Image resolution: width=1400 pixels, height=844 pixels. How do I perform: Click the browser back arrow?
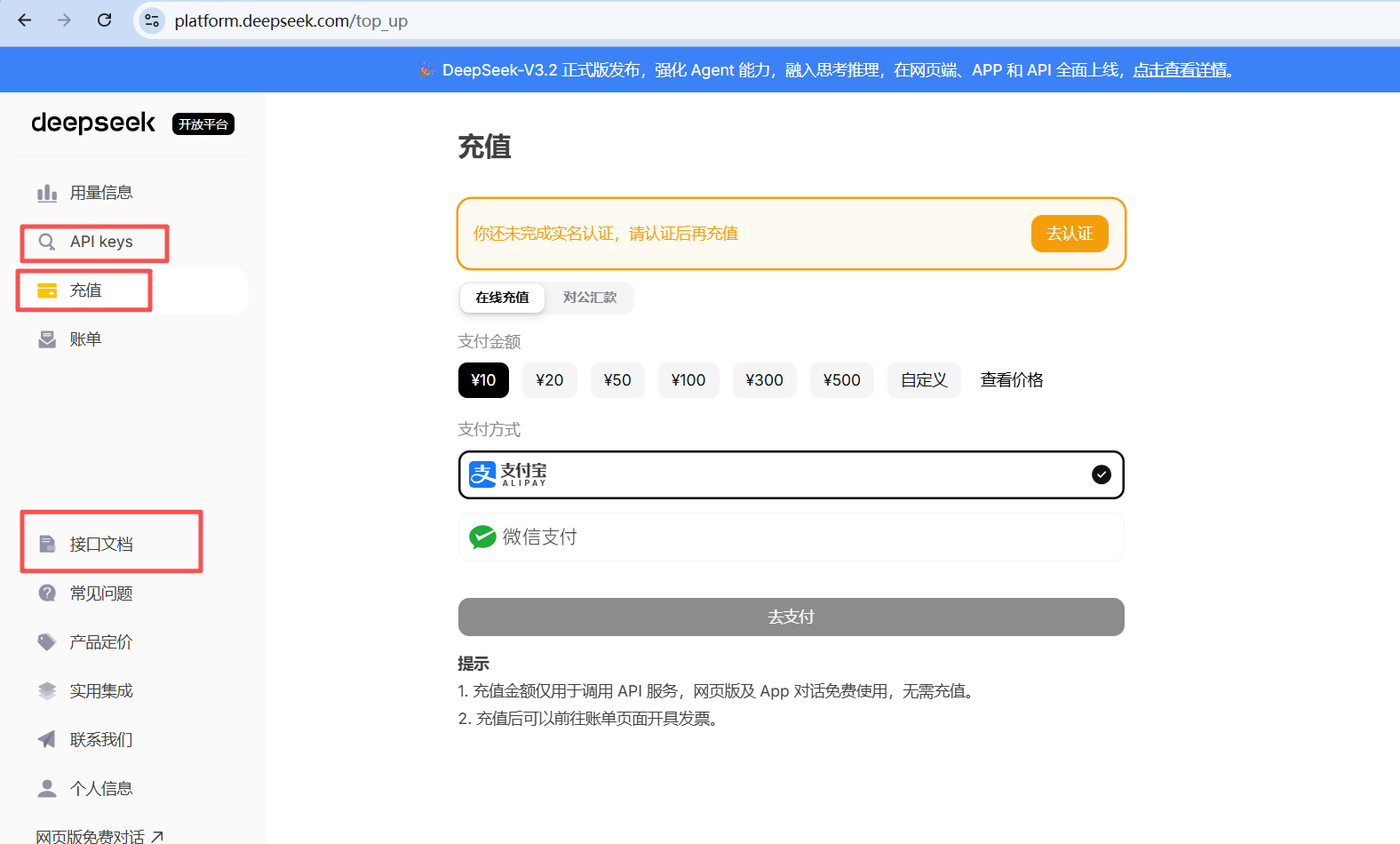pyautogui.click(x=25, y=20)
